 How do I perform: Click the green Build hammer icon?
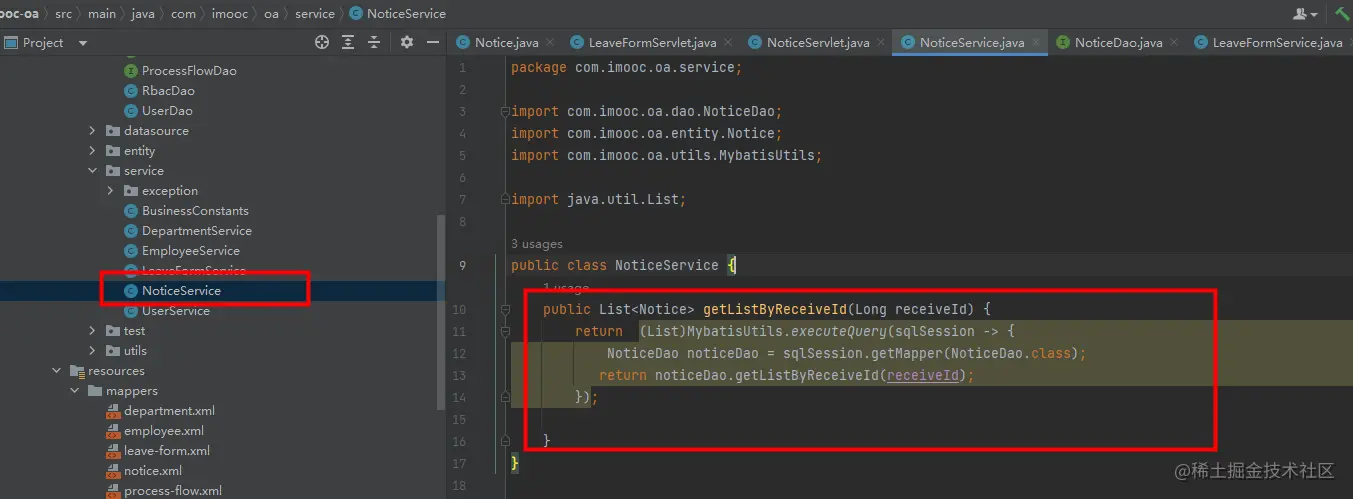click(1342, 13)
